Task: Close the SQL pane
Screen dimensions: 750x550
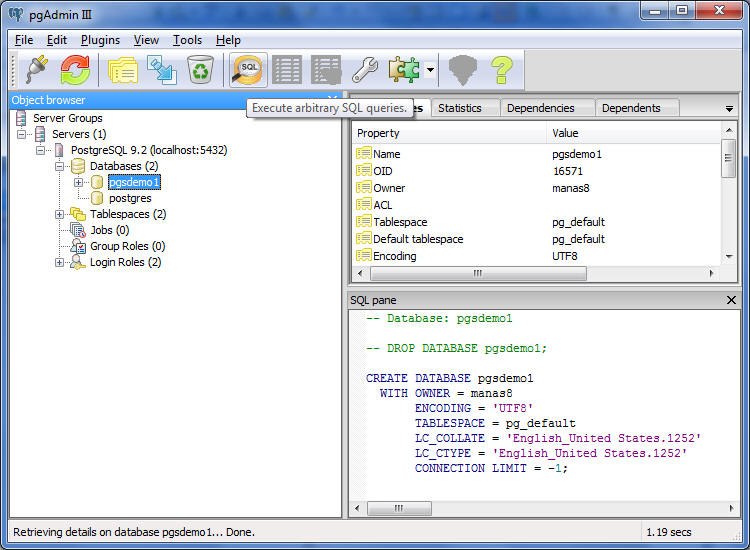Action: (731, 300)
